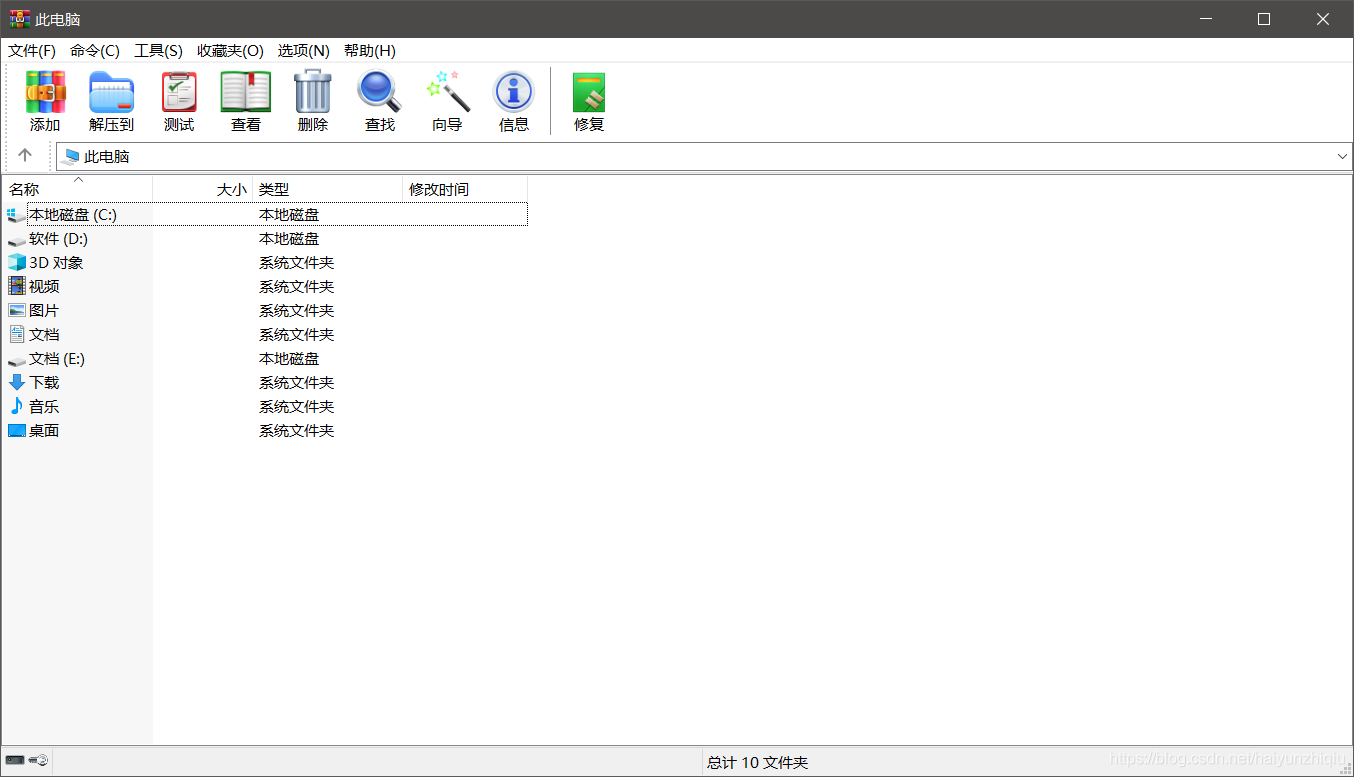Click the 3D 对象 cube icon
The image size is (1354, 777).
17,263
